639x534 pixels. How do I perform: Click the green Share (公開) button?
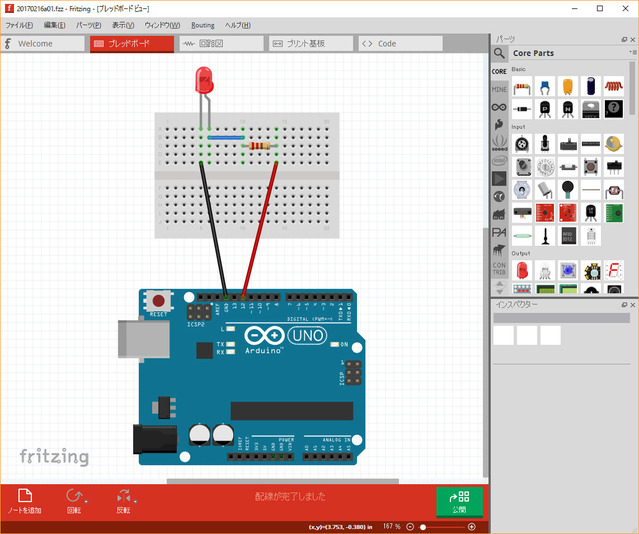[x=459, y=502]
